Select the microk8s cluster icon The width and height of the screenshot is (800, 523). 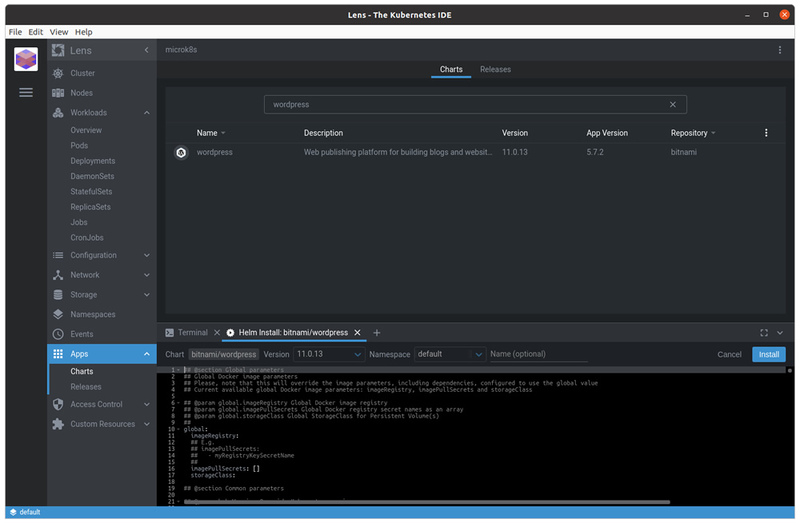click(x=26, y=59)
